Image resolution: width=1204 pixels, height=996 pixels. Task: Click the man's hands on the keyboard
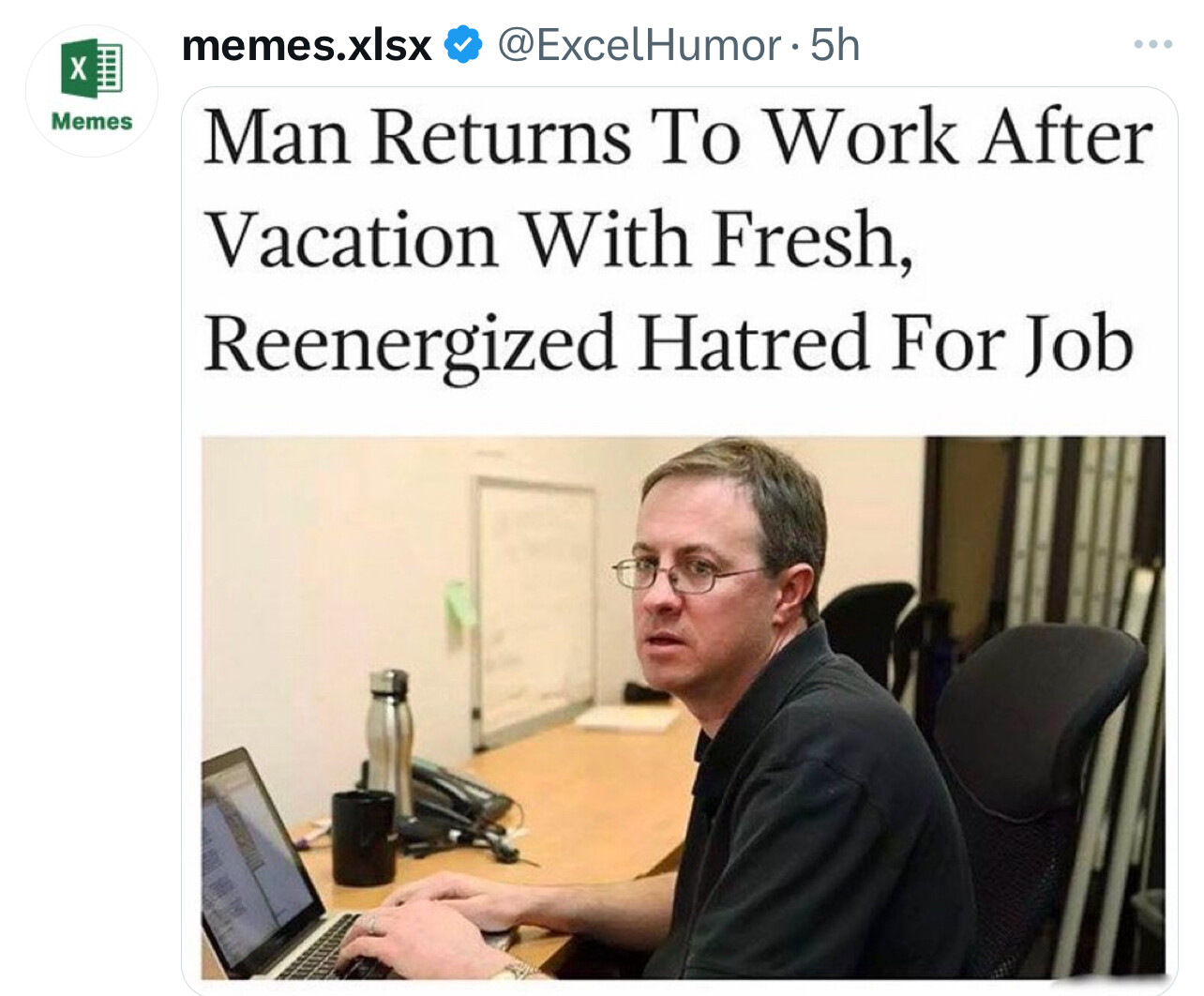pos(441,924)
